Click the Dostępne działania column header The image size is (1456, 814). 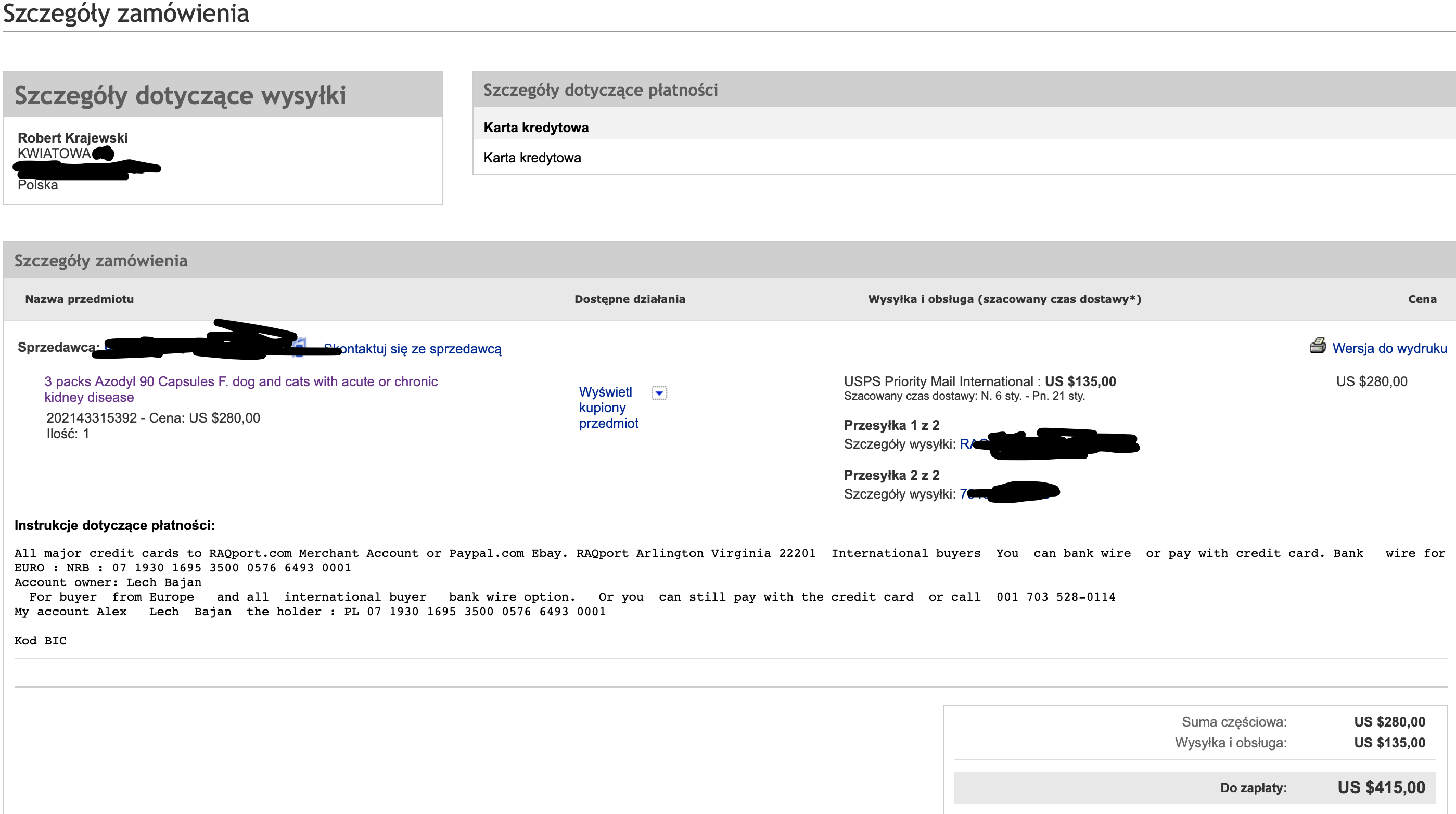[630, 299]
